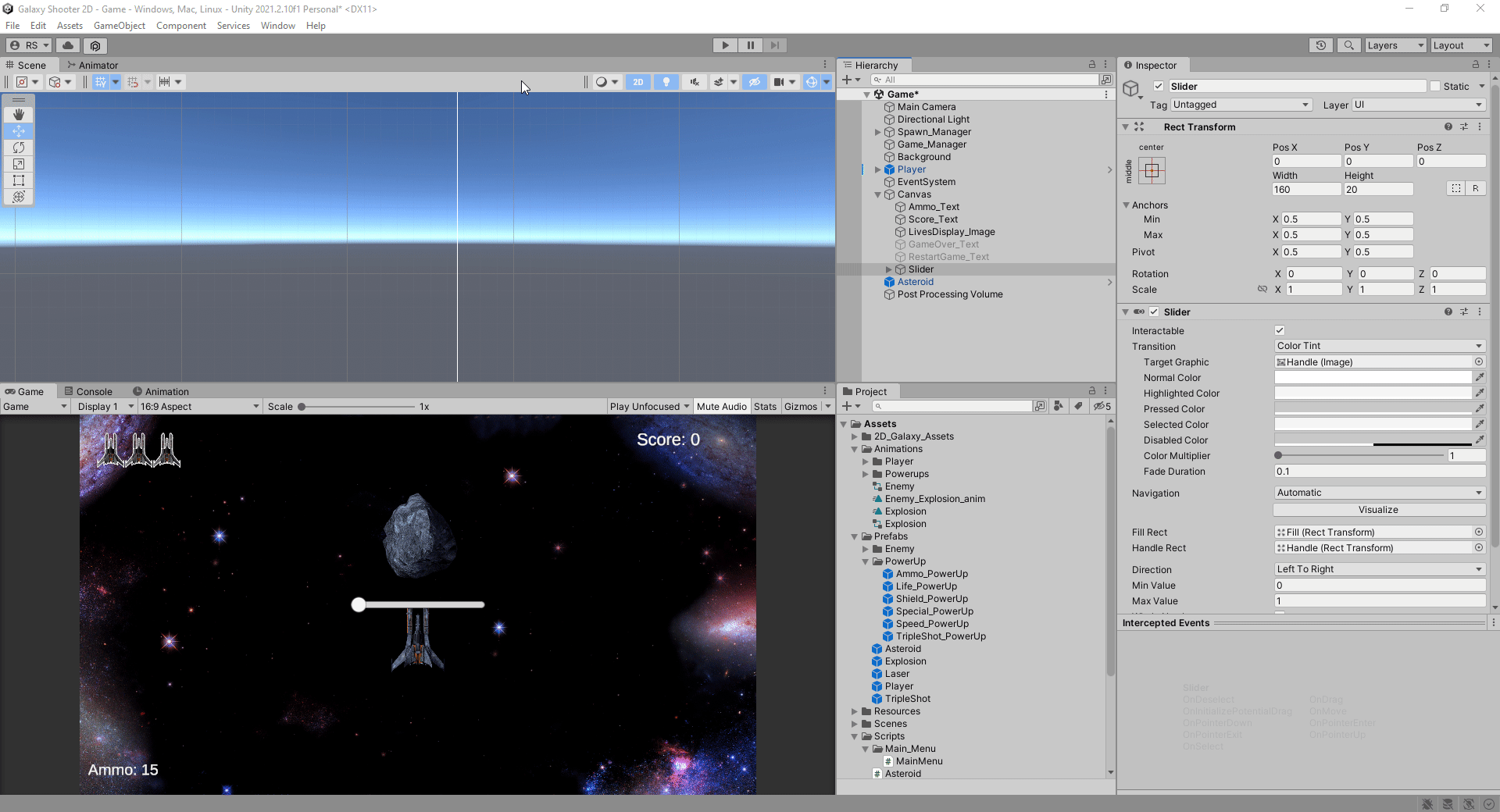
Task: Expand the Slider object in Hierarchy
Action: click(888, 269)
